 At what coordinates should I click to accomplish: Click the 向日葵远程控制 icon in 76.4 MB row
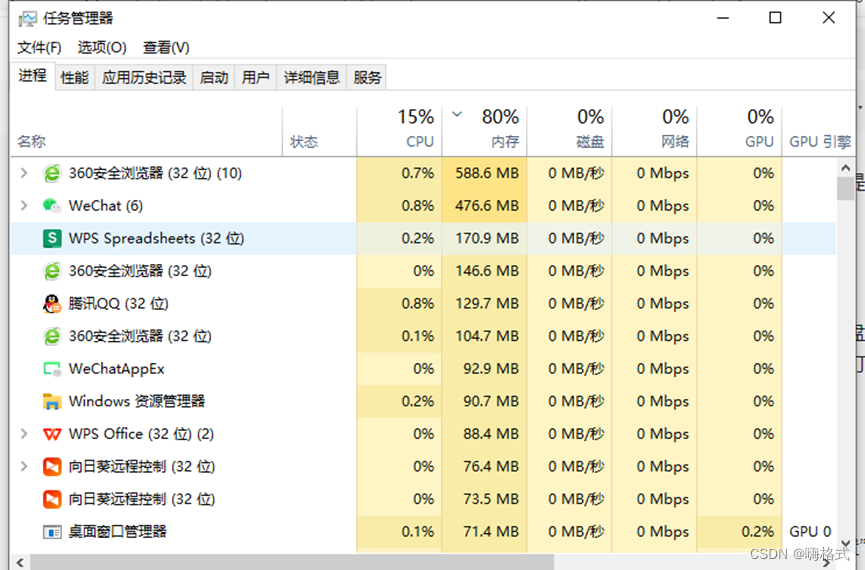point(52,467)
